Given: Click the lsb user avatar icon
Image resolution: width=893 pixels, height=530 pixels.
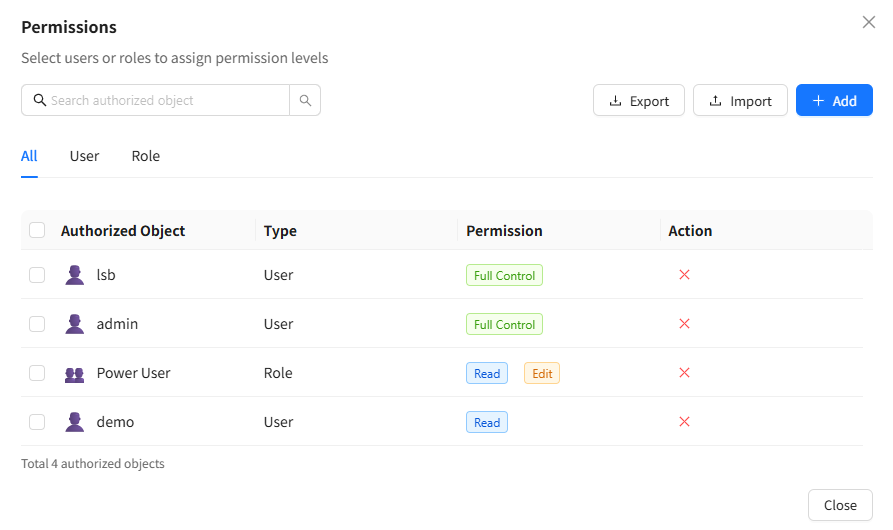Looking at the screenshot, I should coord(74,275).
